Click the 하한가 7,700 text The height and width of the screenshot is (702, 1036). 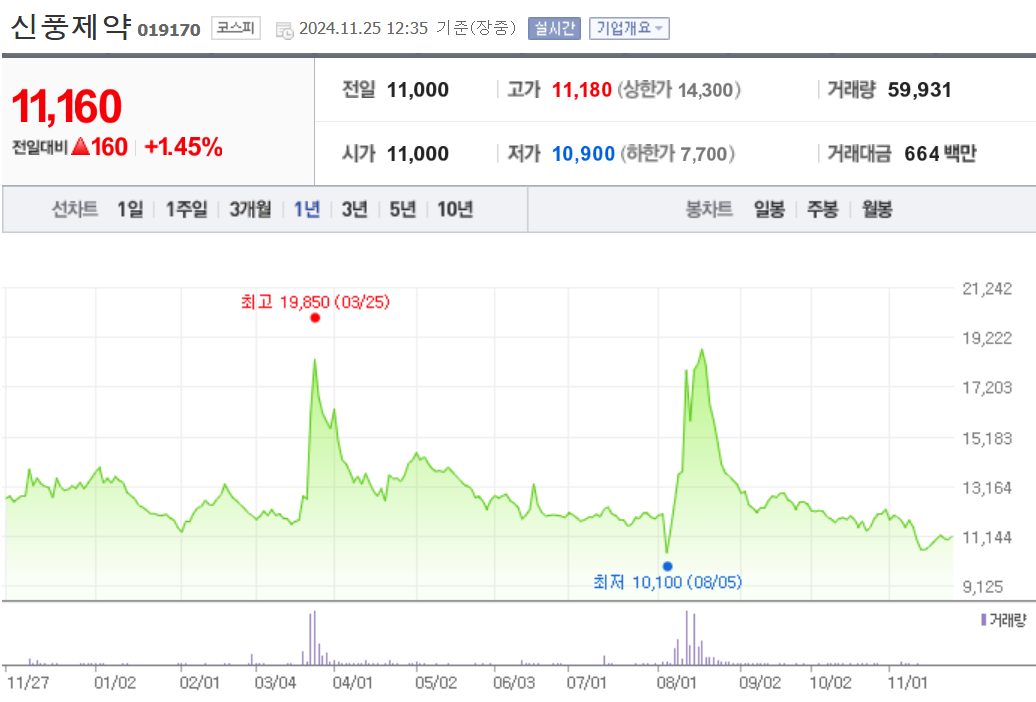(x=677, y=154)
